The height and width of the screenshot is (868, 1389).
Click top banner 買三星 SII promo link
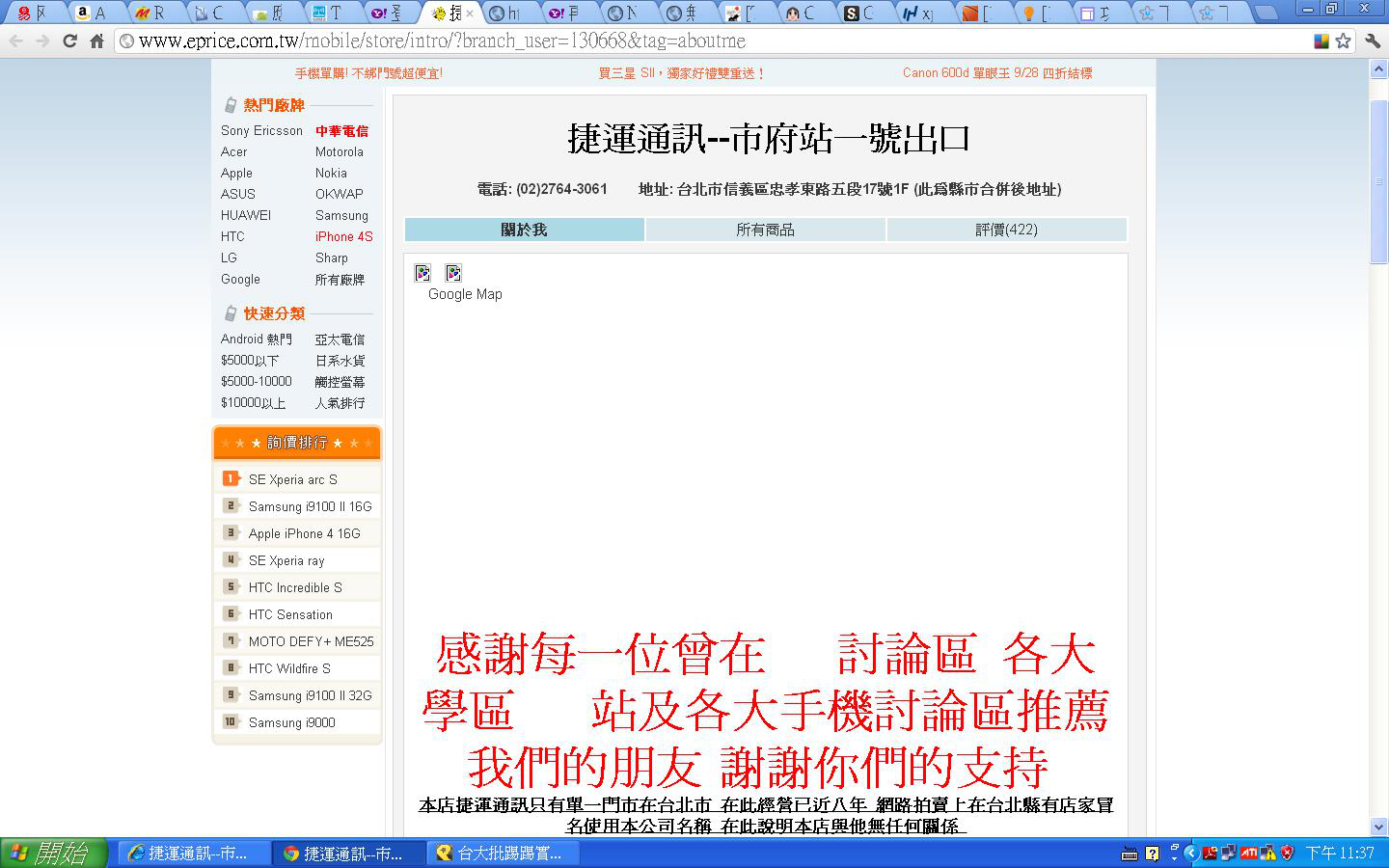pos(681,72)
